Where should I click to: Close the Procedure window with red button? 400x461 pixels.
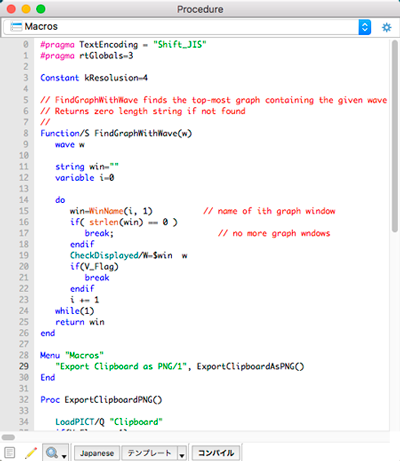tap(11, 9)
